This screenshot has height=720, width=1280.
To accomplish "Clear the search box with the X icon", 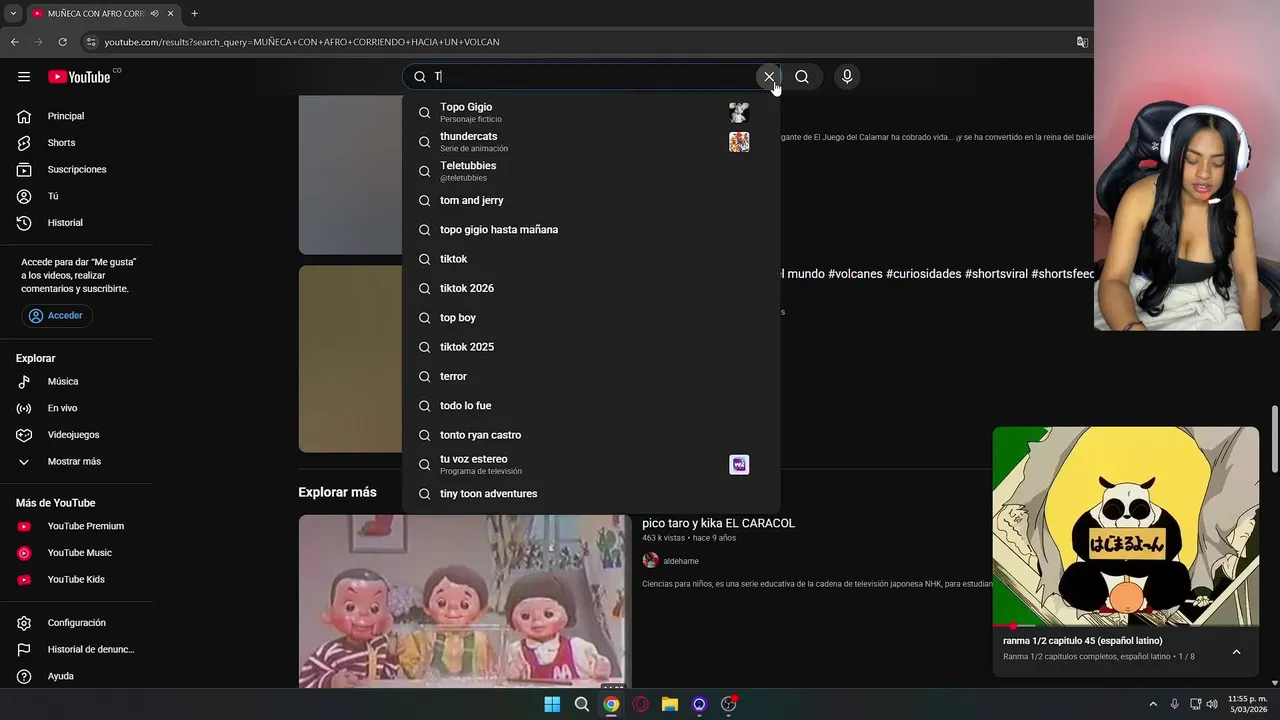I will click(x=769, y=77).
